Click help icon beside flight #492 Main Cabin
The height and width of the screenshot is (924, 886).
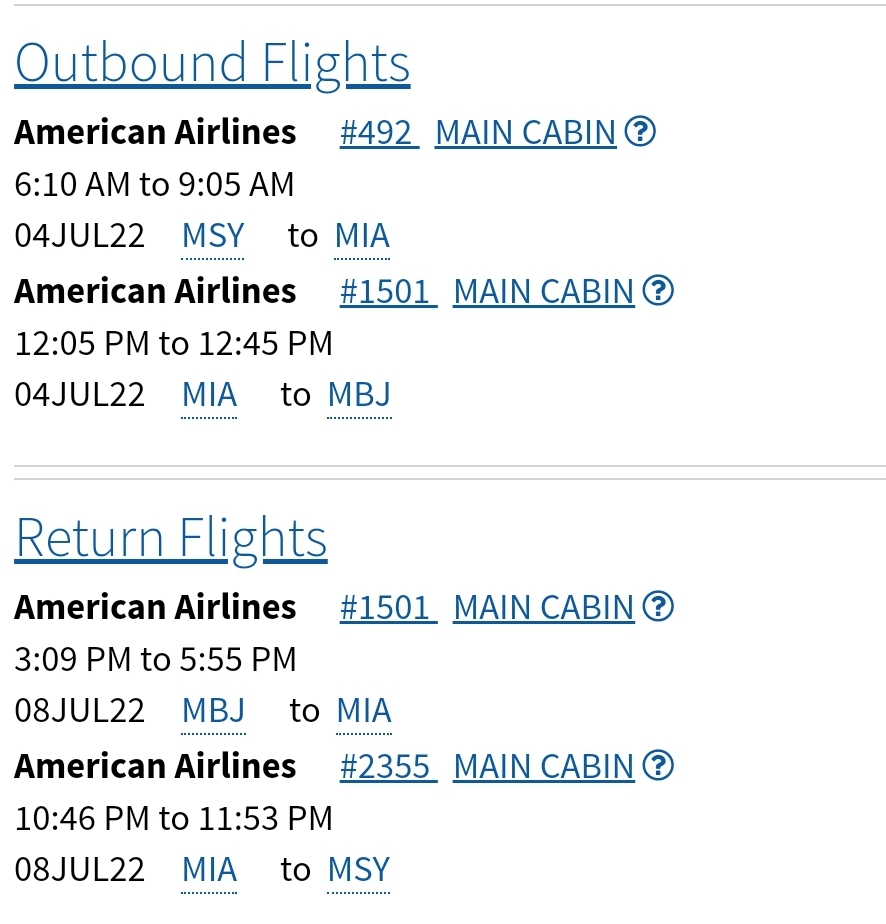(x=640, y=131)
